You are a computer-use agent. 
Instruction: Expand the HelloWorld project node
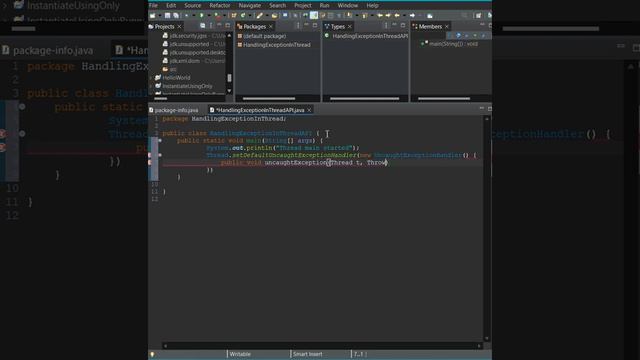tap(151, 78)
